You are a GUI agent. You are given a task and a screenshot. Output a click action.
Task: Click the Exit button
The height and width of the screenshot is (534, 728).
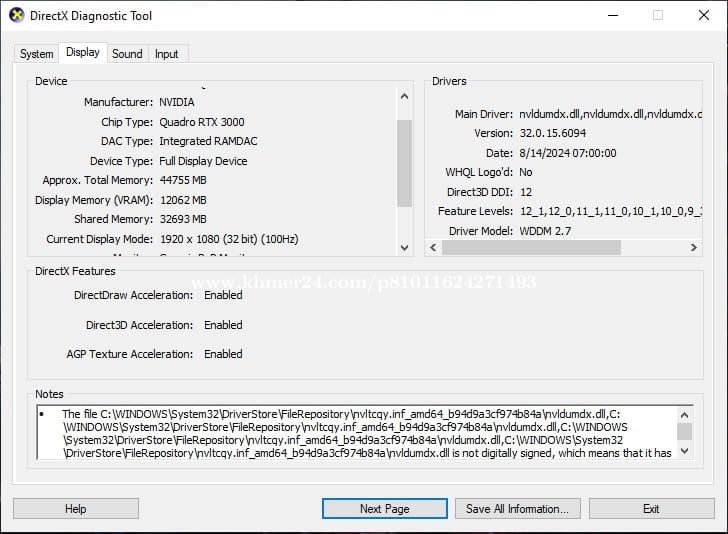pos(651,509)
